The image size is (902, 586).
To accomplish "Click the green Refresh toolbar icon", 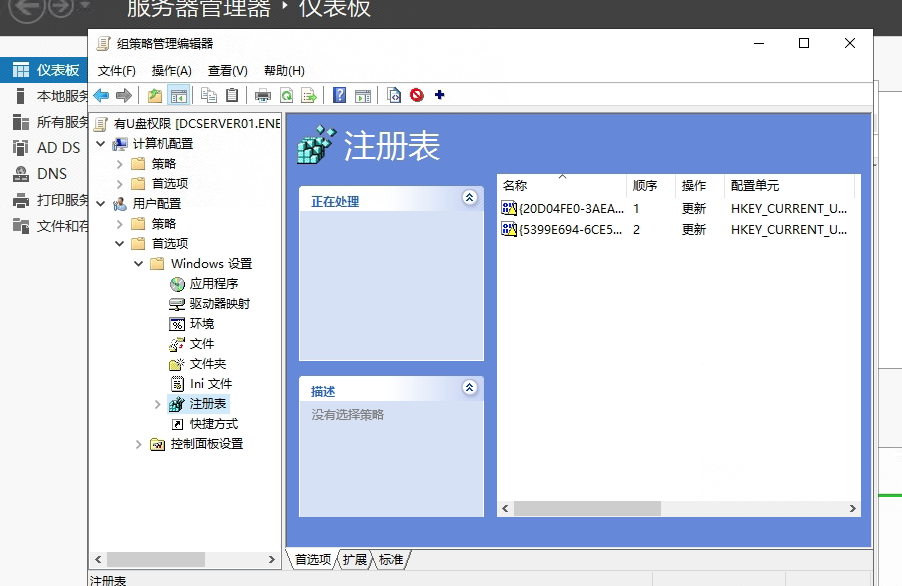I will pyautogui.click(x=287, y=95).
